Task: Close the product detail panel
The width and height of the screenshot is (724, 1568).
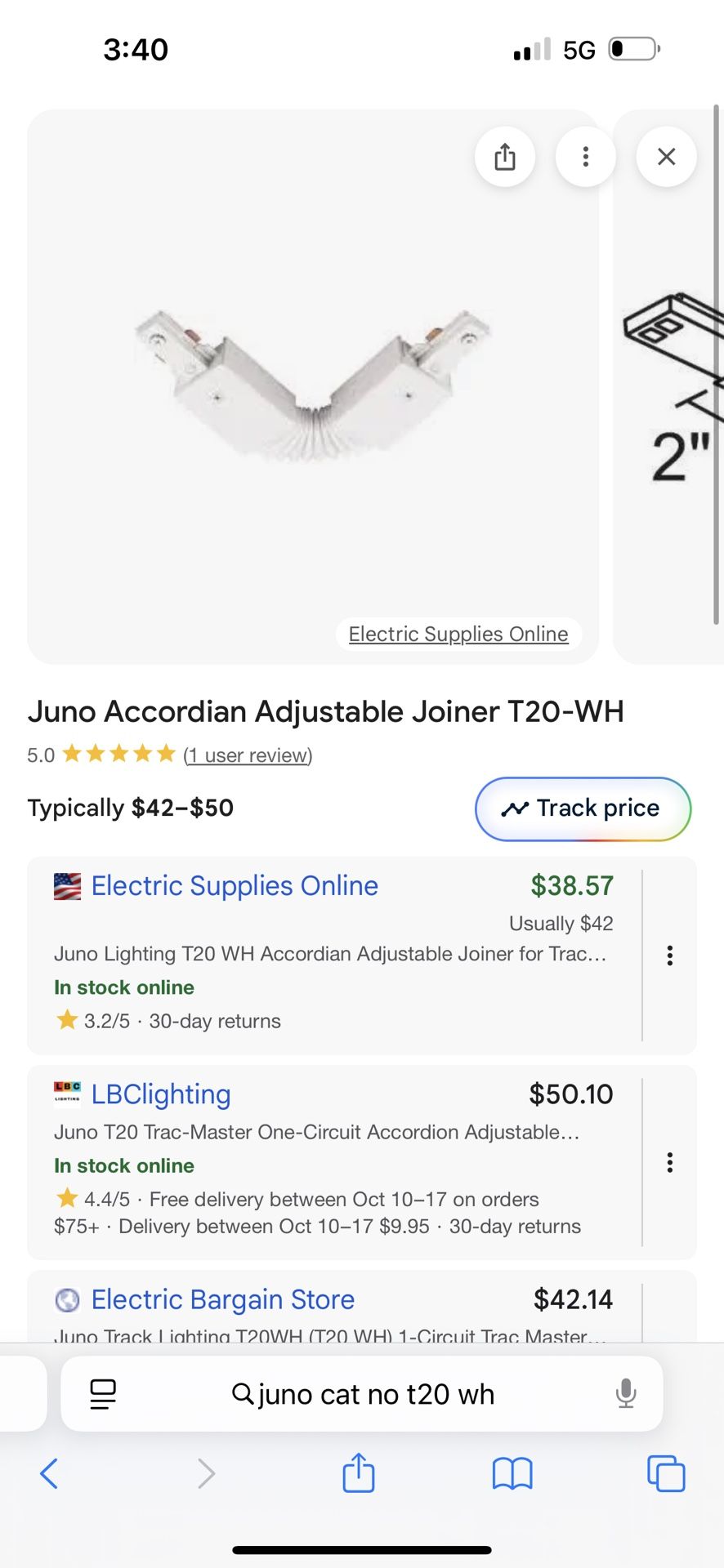Action: 666,157
